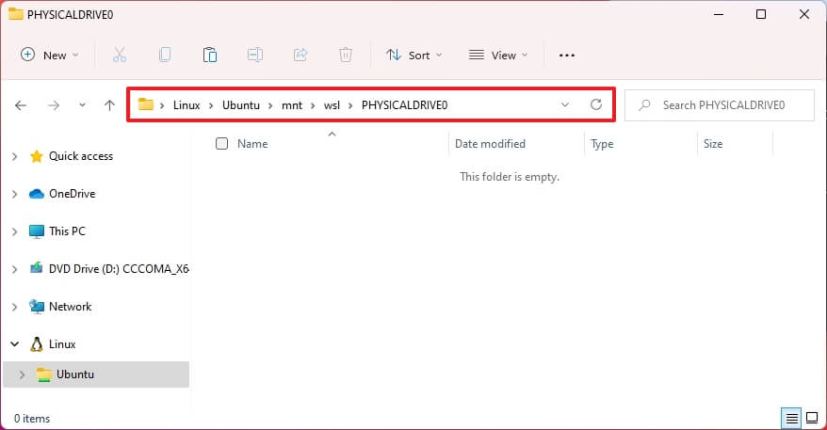This screenshot has height=430, width=827.
Task: Go forward with the right arrow
Action: (54, 106)
